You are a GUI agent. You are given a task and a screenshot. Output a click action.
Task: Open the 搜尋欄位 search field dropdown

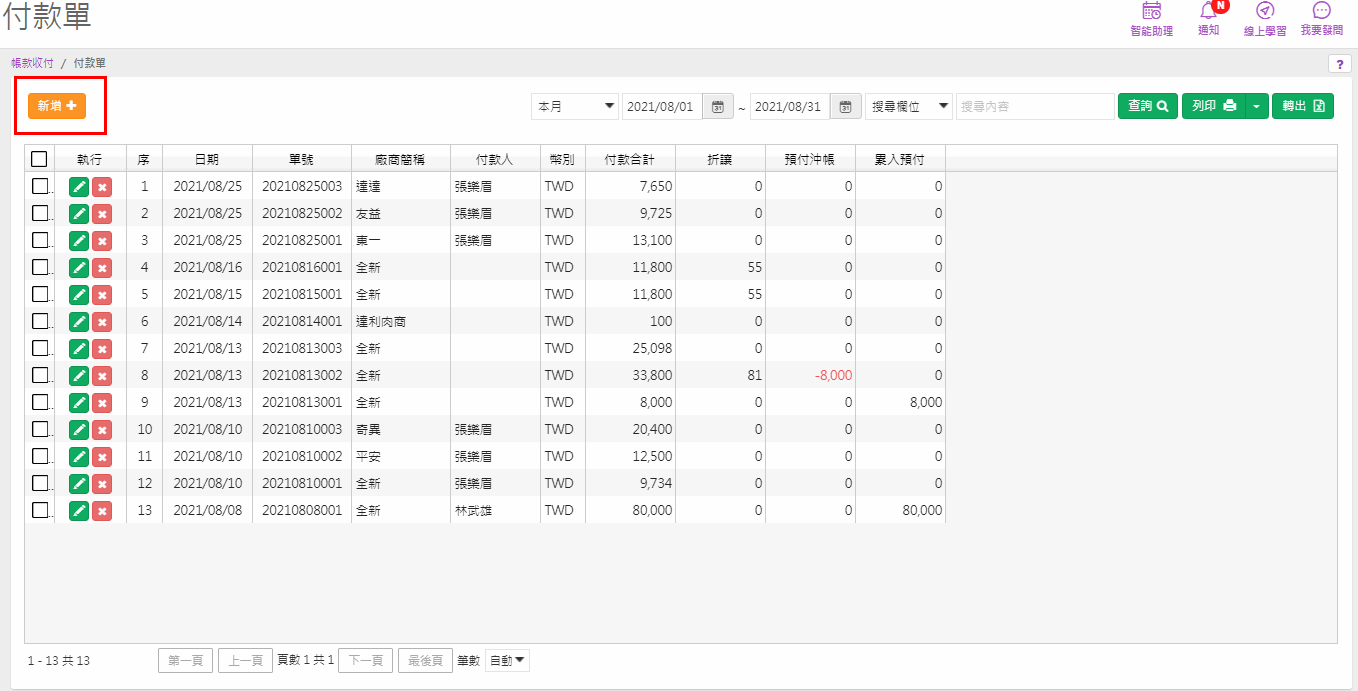click(x=908, y=106)
